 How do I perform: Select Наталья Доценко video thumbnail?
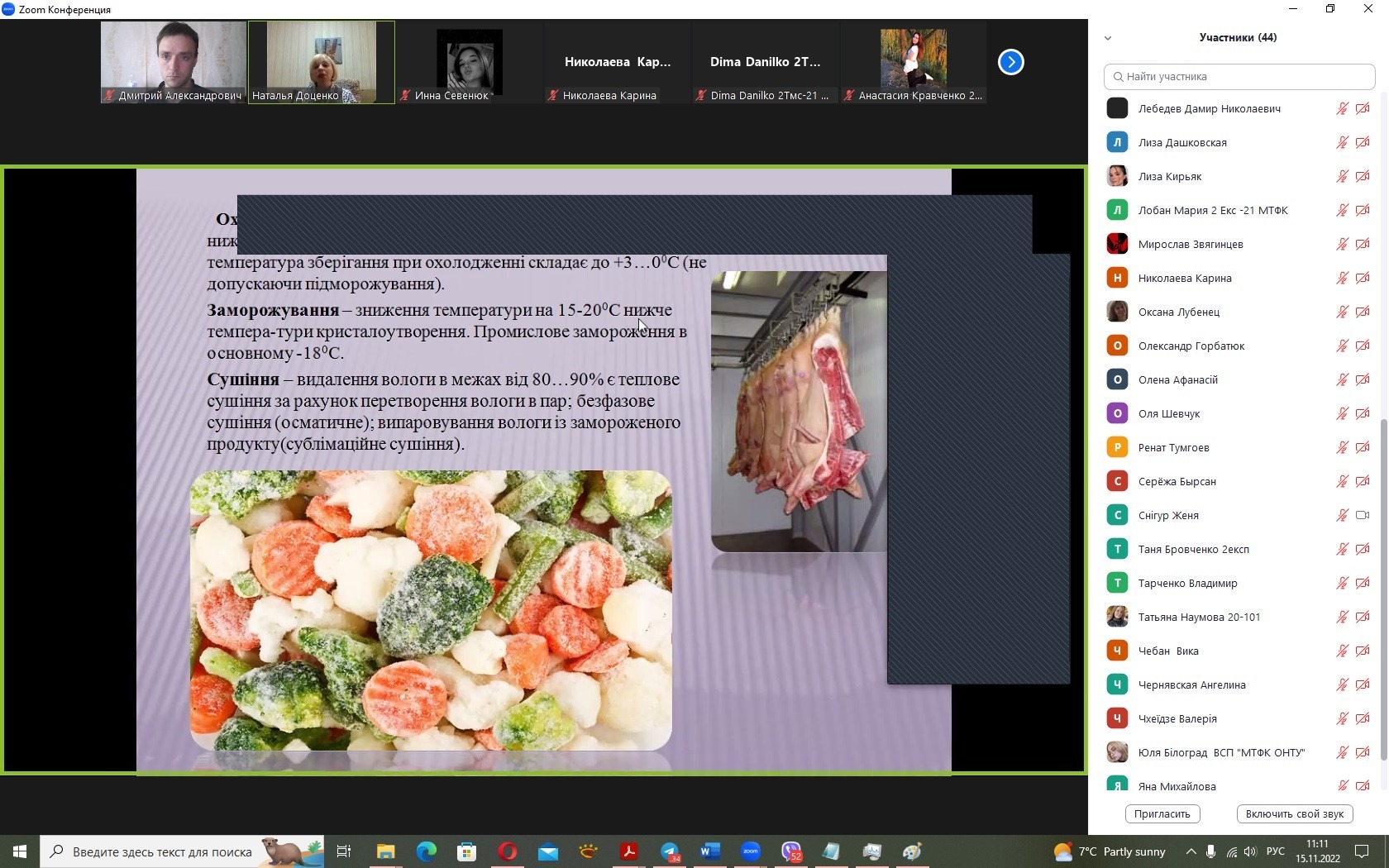(x=322, y=62)
